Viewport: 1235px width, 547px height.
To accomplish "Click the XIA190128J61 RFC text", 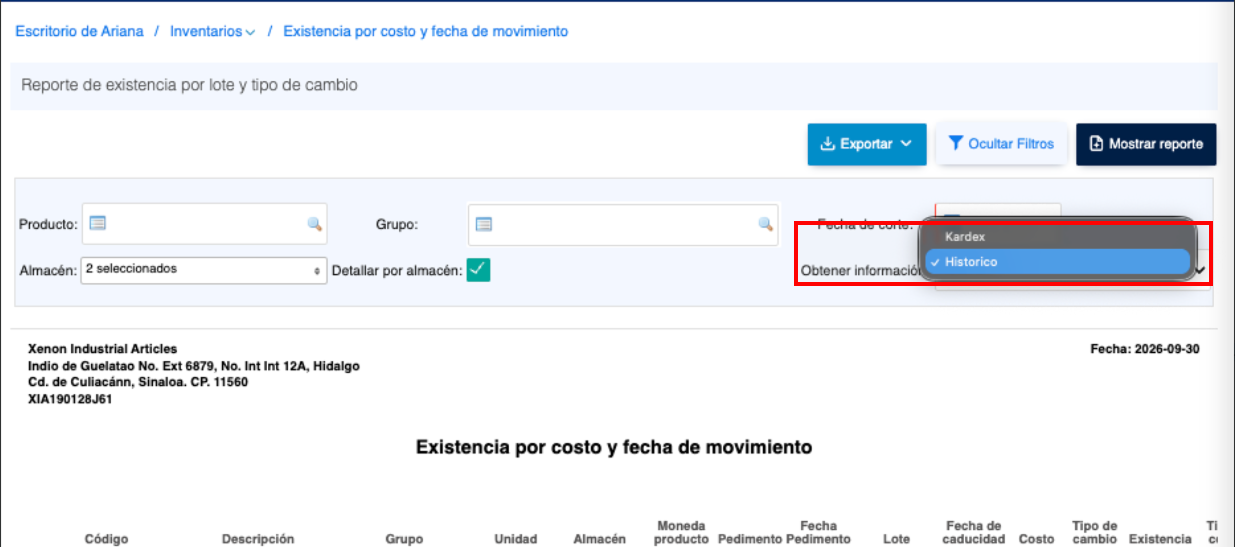I will coord(70,399).
